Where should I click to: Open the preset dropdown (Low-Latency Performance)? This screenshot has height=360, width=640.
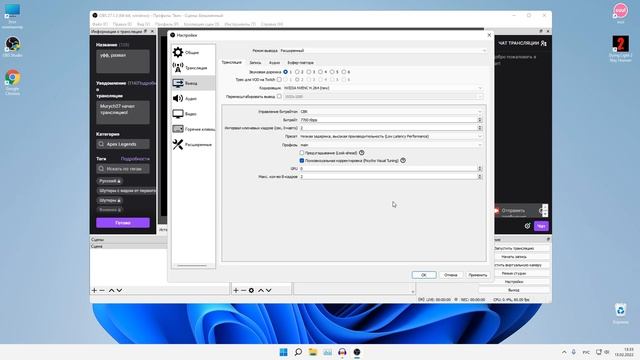tap(391, 136)
